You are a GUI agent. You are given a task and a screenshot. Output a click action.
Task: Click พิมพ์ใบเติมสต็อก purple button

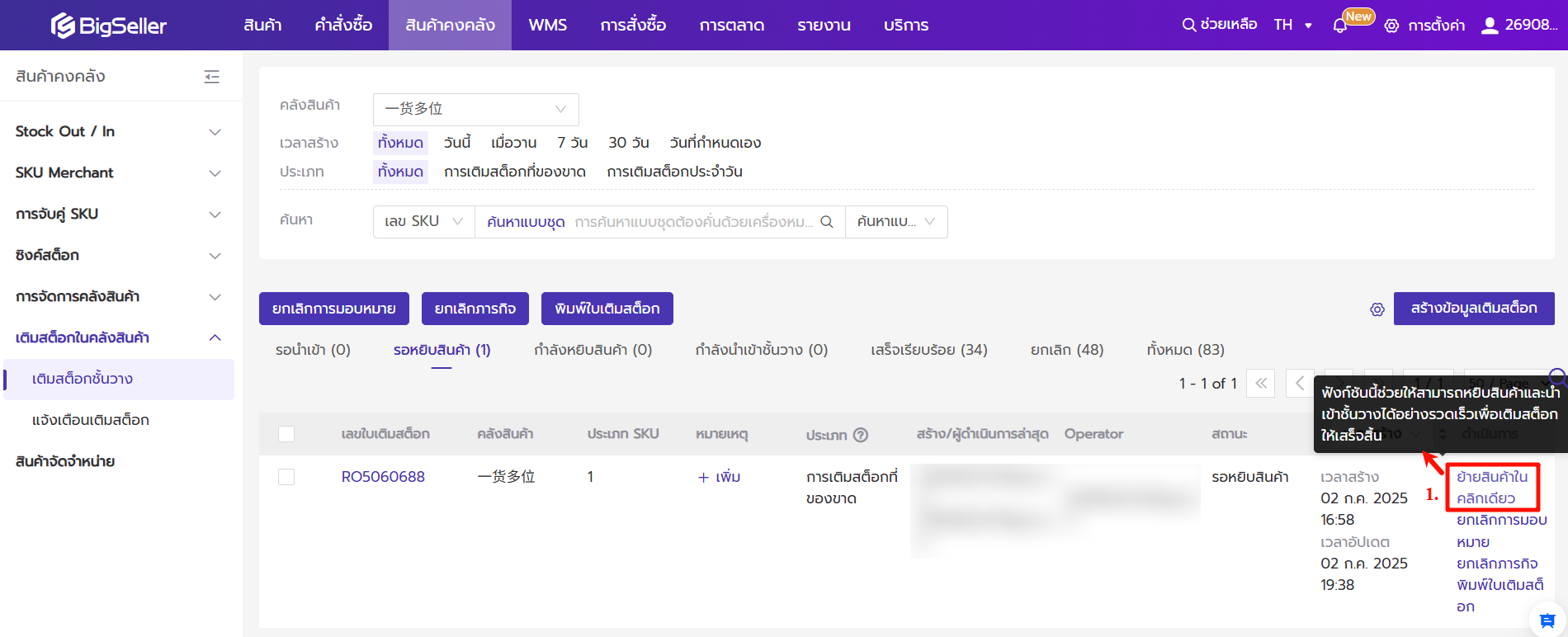[x=607, y=309]
